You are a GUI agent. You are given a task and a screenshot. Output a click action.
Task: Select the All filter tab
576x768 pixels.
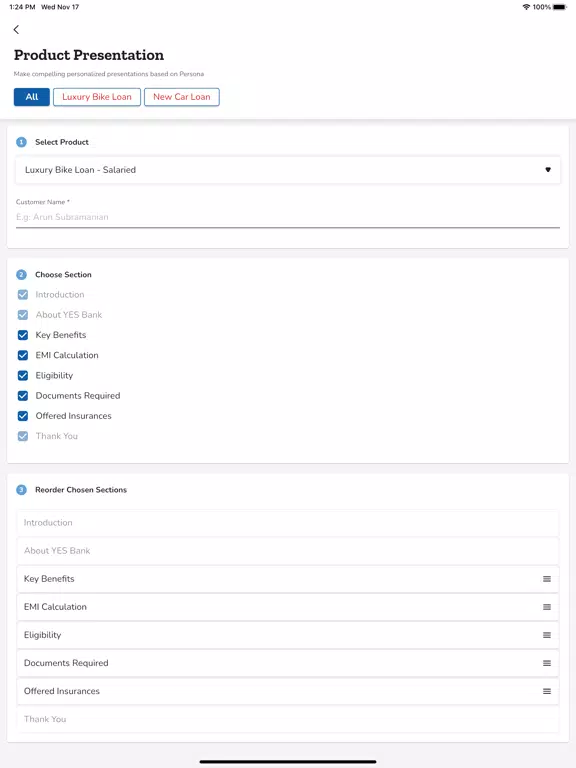pos(32,97)
